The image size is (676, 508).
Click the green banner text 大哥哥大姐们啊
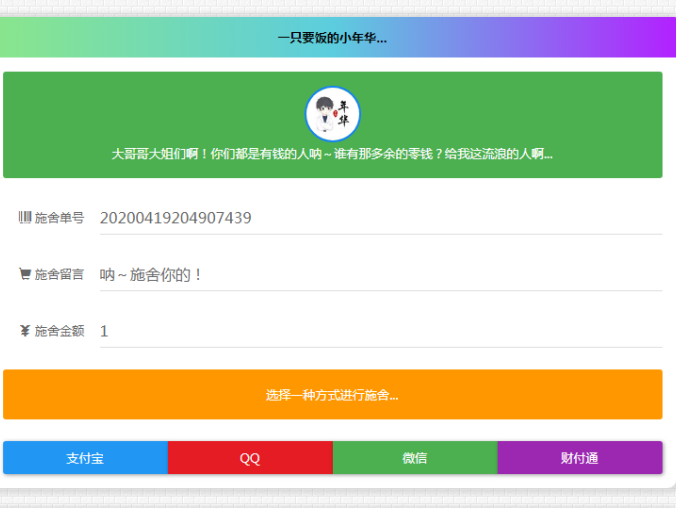(x=332, y=154)
